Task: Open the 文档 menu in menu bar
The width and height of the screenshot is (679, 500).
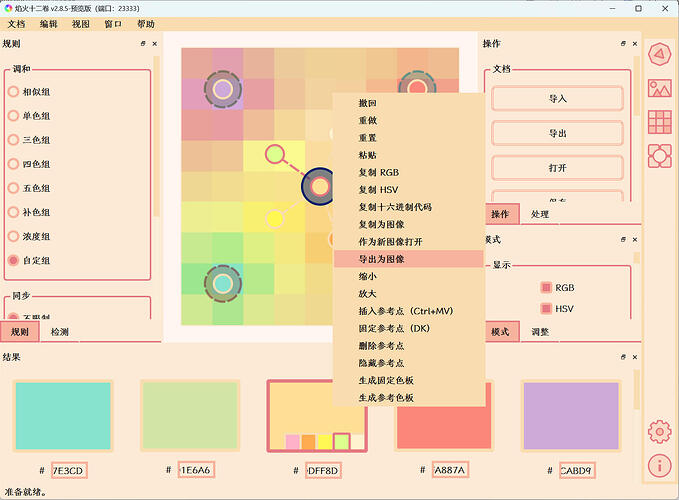Action: (17, 23)
